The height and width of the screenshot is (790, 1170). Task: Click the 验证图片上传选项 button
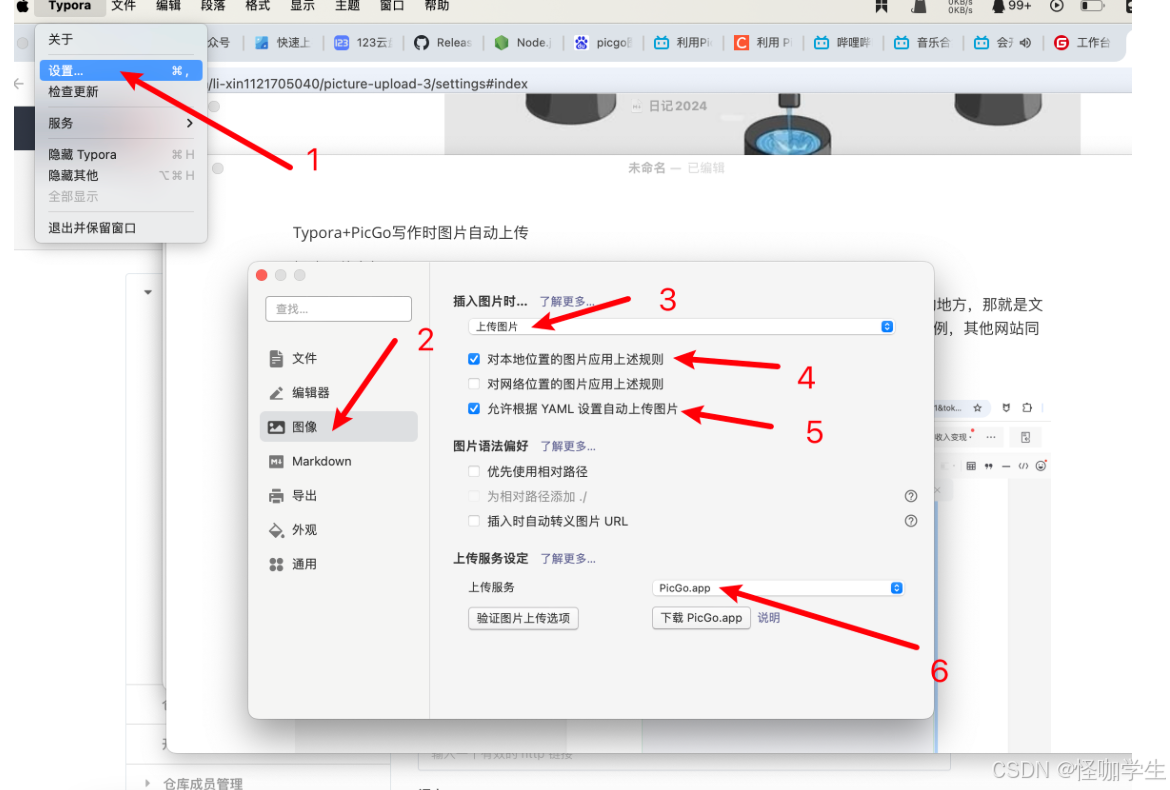click(523, 618)
